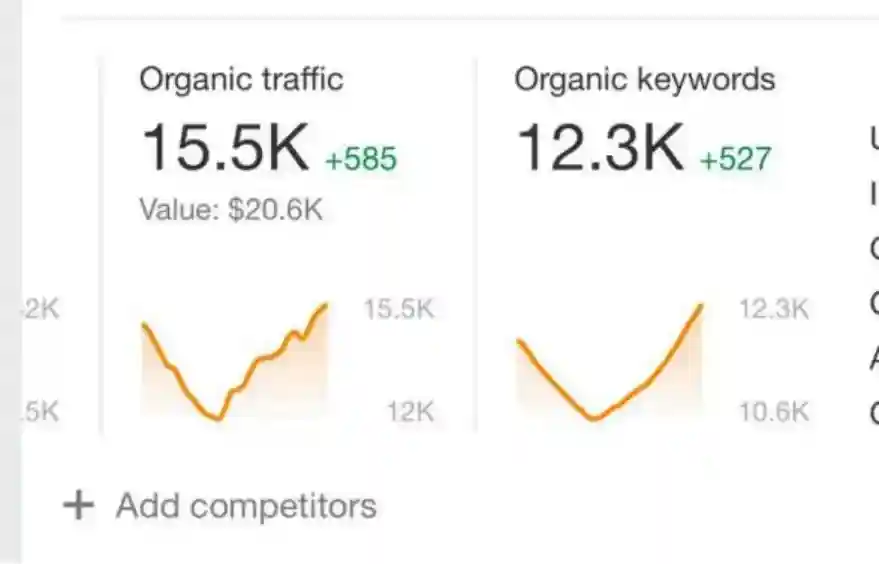The height and width of the screenshot is (564, 879).
Task: Open the Organic traffic trend chart
Action: point(235,365)
